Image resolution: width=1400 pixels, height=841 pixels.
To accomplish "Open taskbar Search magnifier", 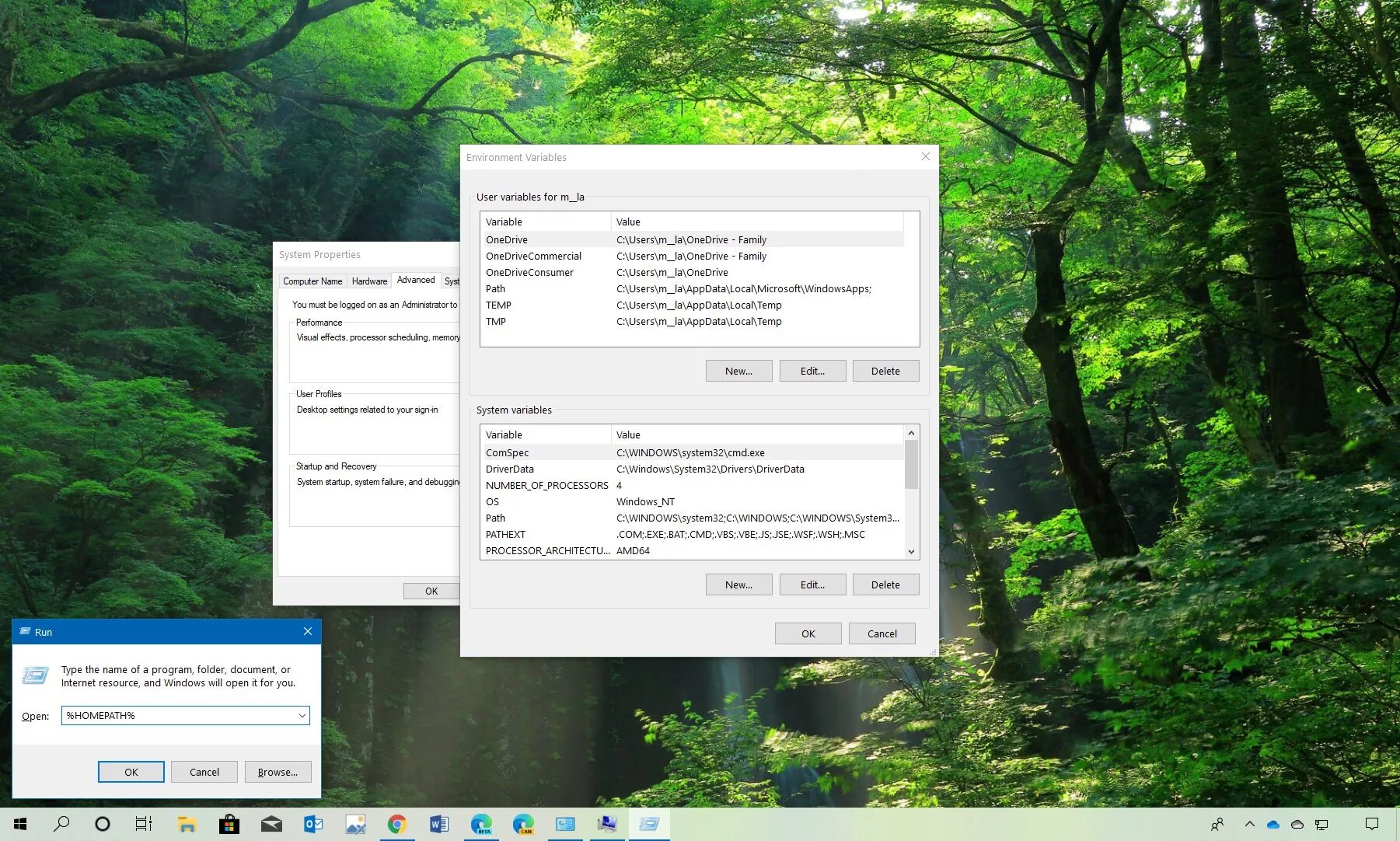I will click(x=61, y=824).
